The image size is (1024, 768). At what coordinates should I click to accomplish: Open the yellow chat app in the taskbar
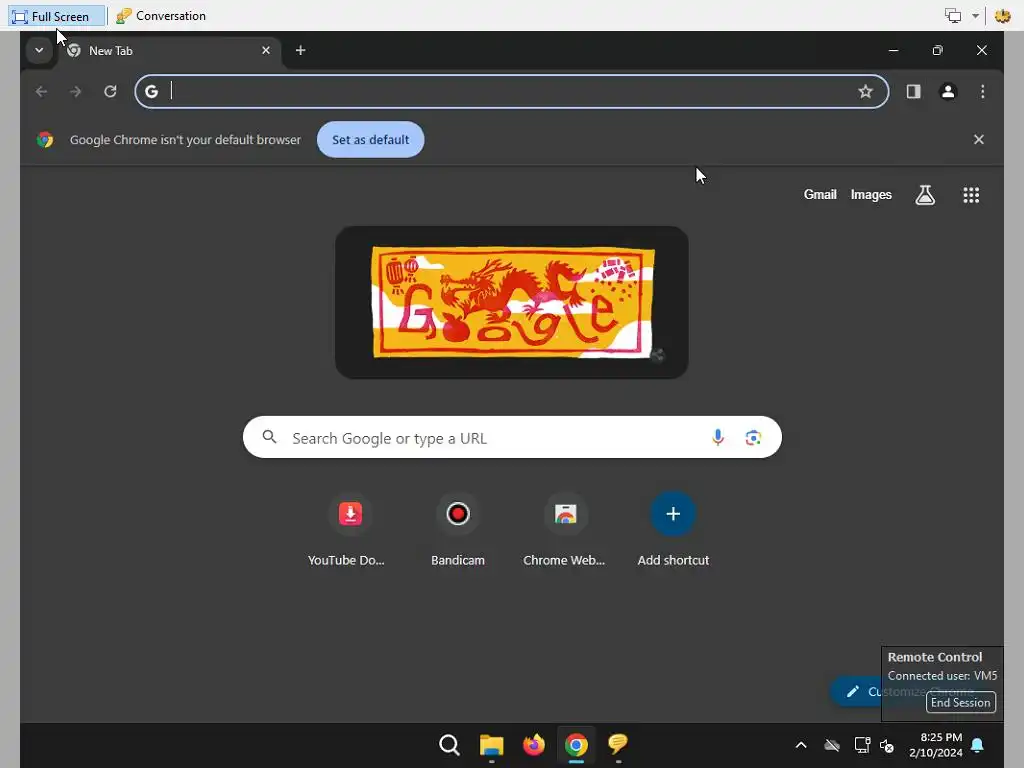(618, 744)
